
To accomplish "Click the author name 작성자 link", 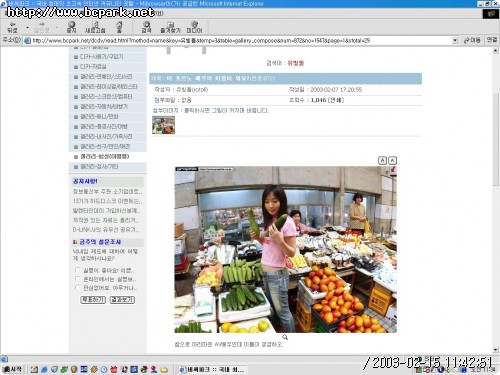I will 192,90.
